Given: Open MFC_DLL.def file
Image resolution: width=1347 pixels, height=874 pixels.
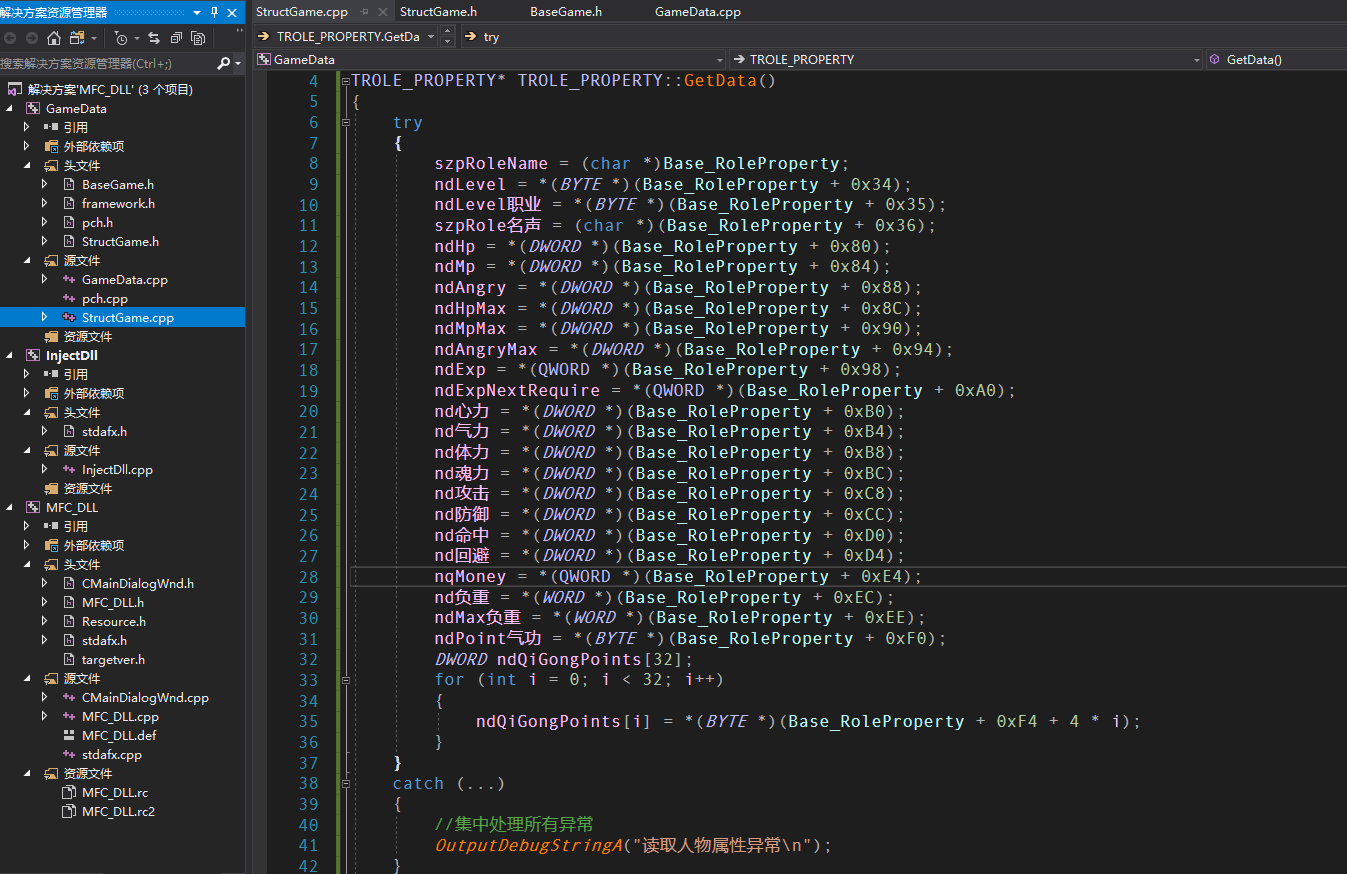Looking at the screenshot, I should click(x=119, y=735).
